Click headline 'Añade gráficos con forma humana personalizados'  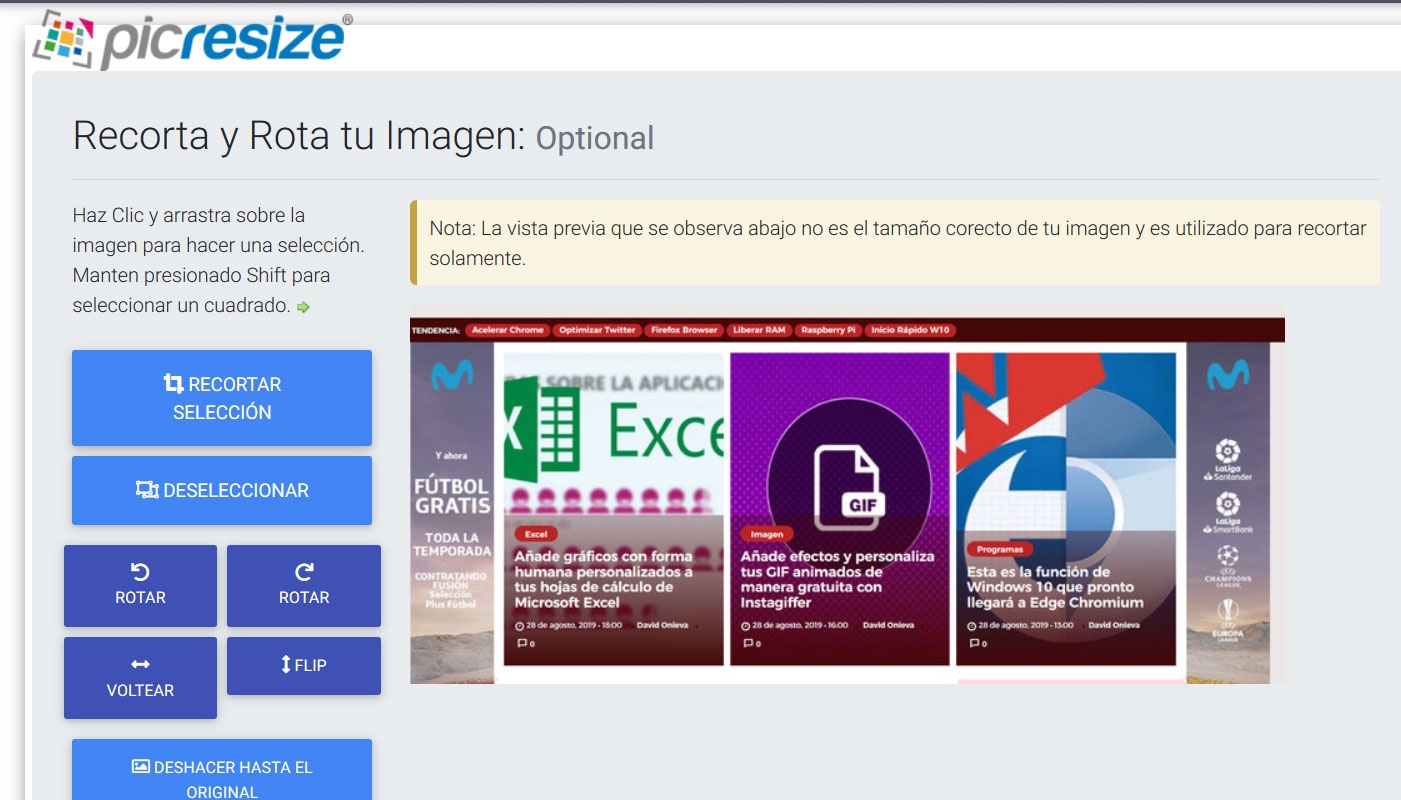coord(604,579)
